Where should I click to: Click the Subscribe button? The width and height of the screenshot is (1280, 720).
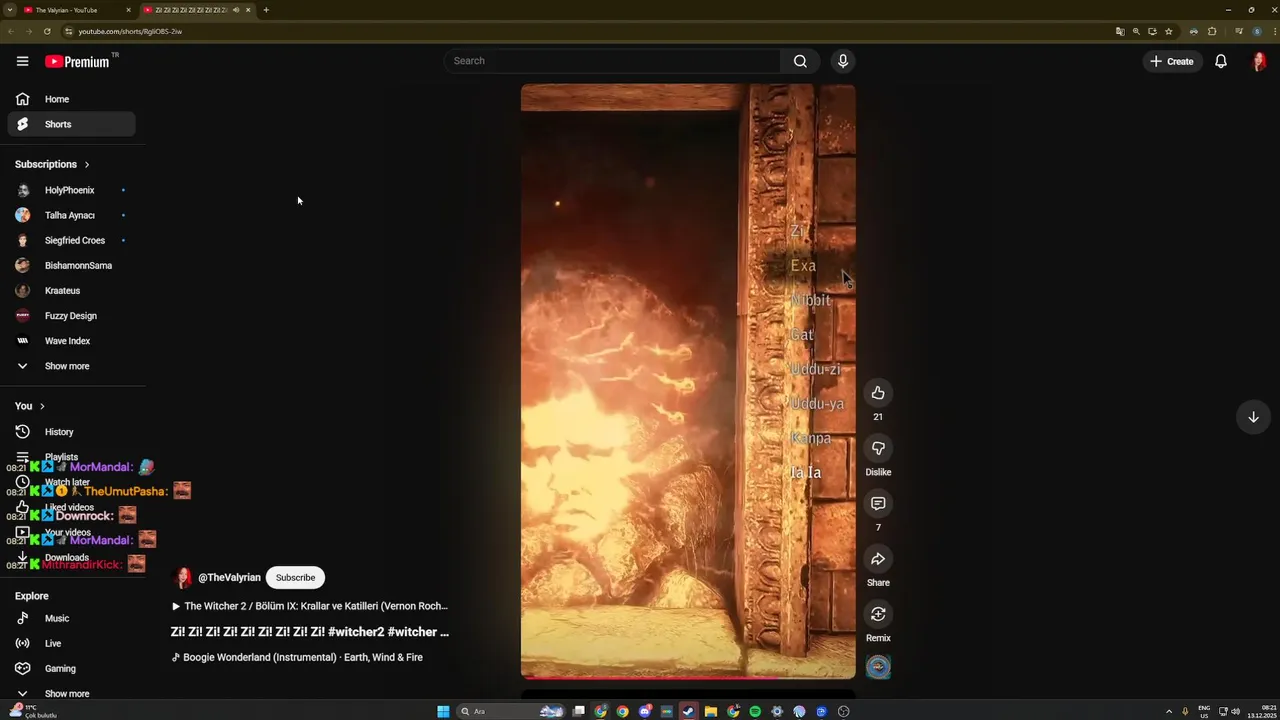click(295, 577)
